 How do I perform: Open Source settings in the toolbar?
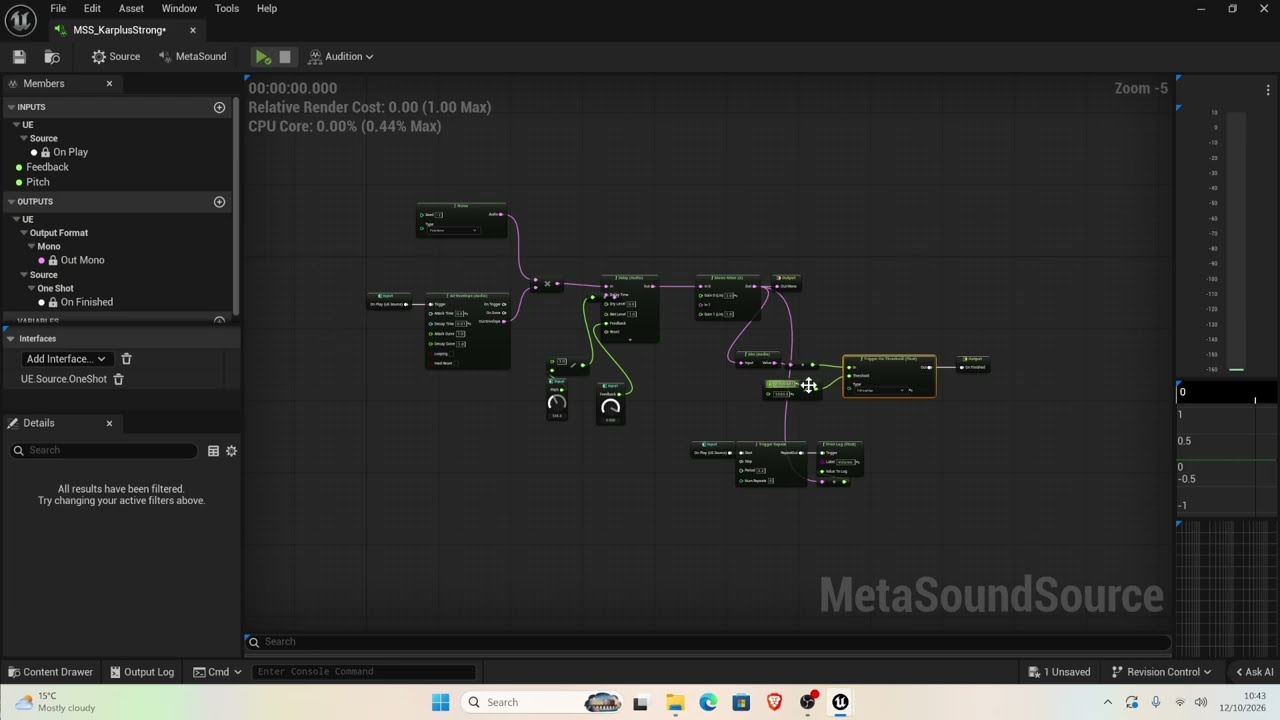click(116, 57)
